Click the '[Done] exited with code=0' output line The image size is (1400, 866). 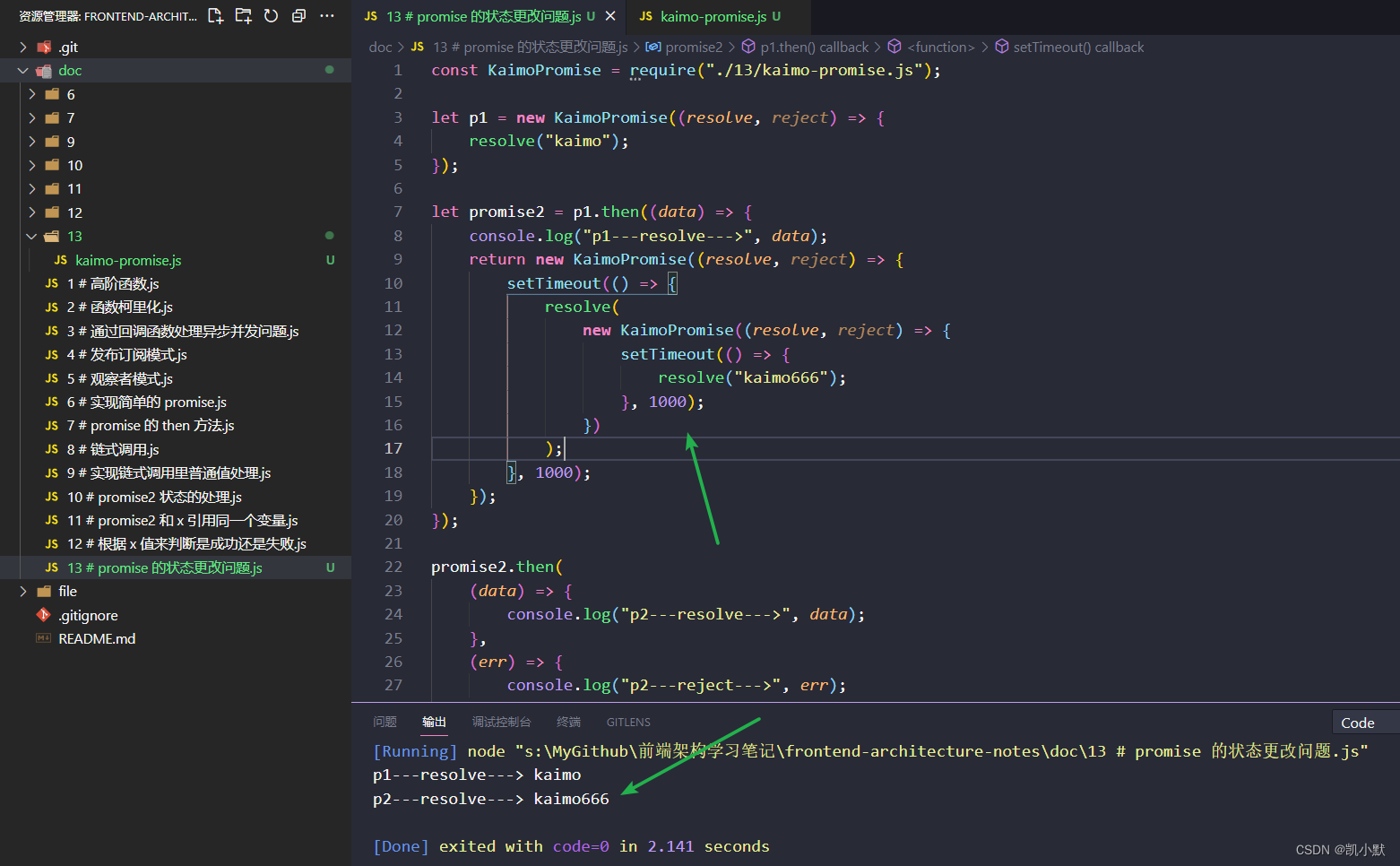click(x=571, y=846)
